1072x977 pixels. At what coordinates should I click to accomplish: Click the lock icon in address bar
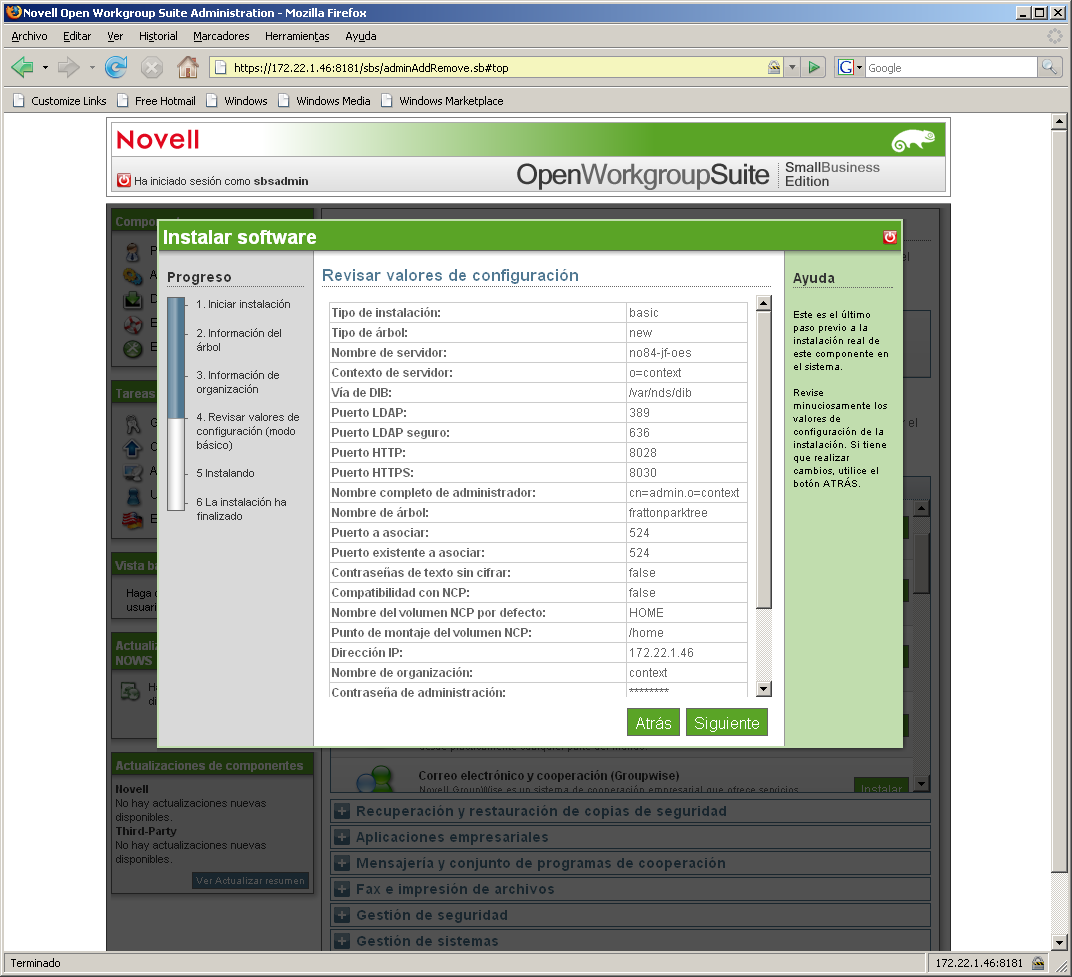pyautogui.click(x=774, y=67)
